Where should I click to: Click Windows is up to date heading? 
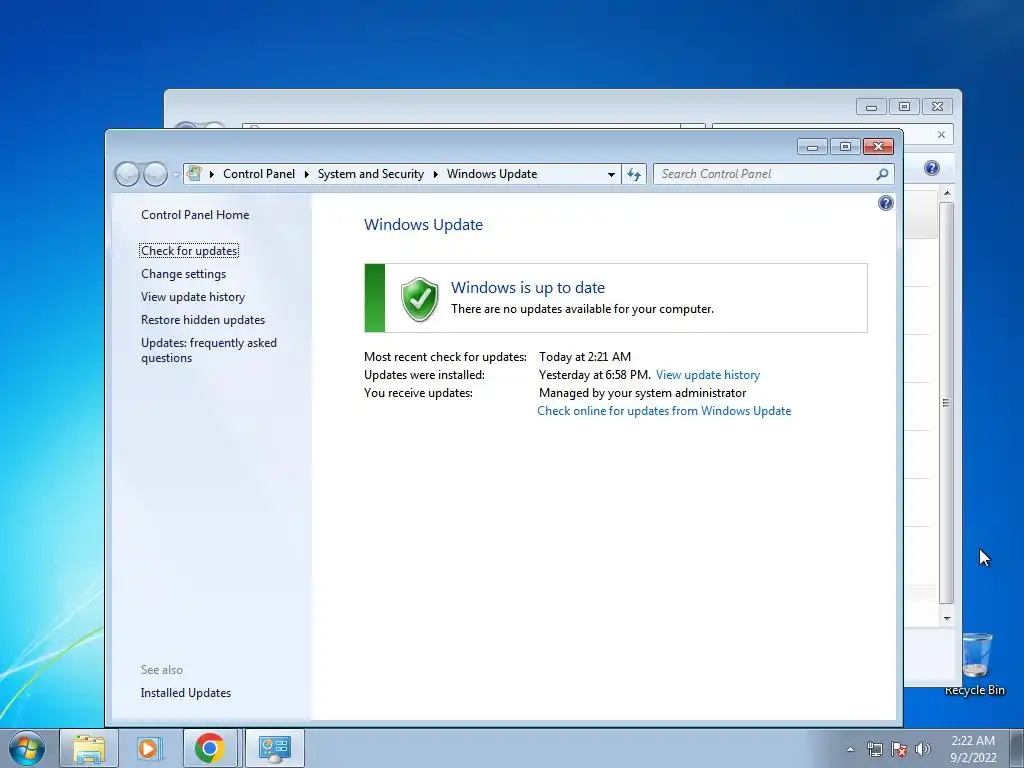coord(528,287)
